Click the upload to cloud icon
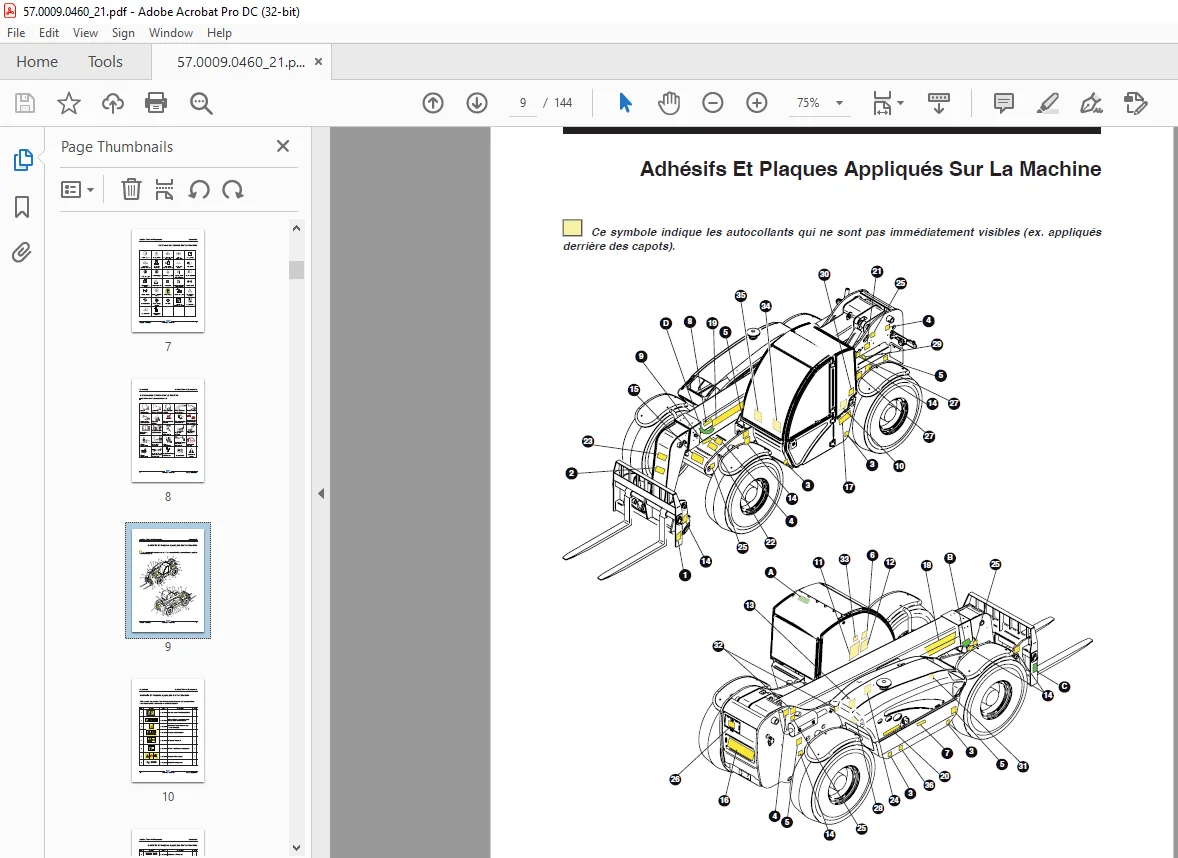The width and height of the screenshot is (1178, 858). click(113, 103)
